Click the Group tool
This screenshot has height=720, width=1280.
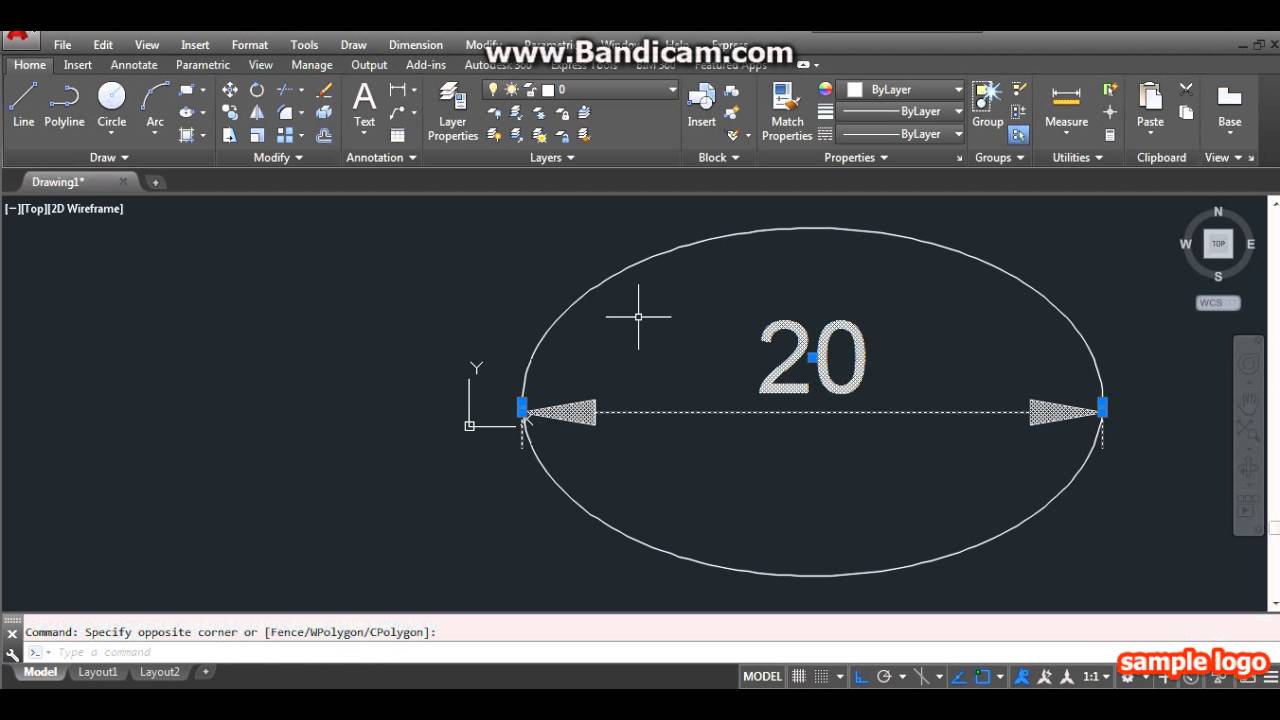point(987,105)
